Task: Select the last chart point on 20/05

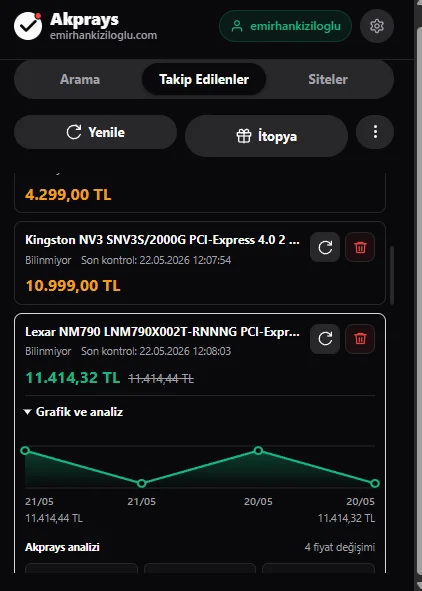Action: (375, 483)
